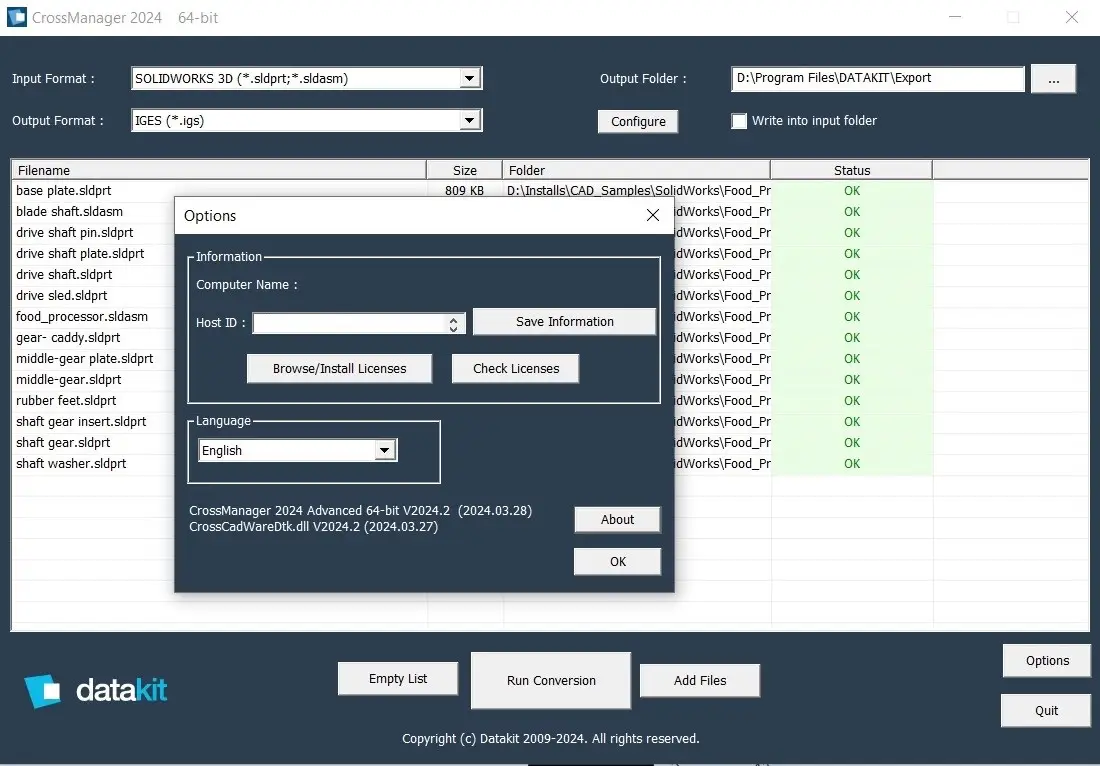Select blade shaft.sldasm file
The height and width of the screenshot is (766, 1100).
69,211
